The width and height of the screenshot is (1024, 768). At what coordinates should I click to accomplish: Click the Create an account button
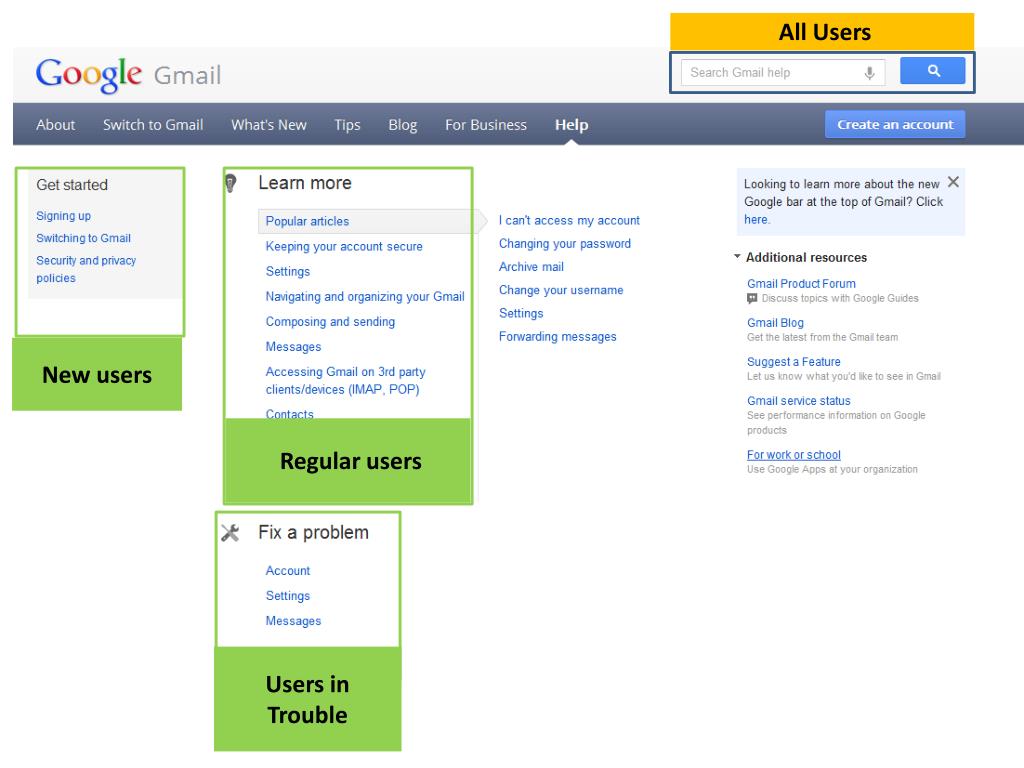point(895,124)
